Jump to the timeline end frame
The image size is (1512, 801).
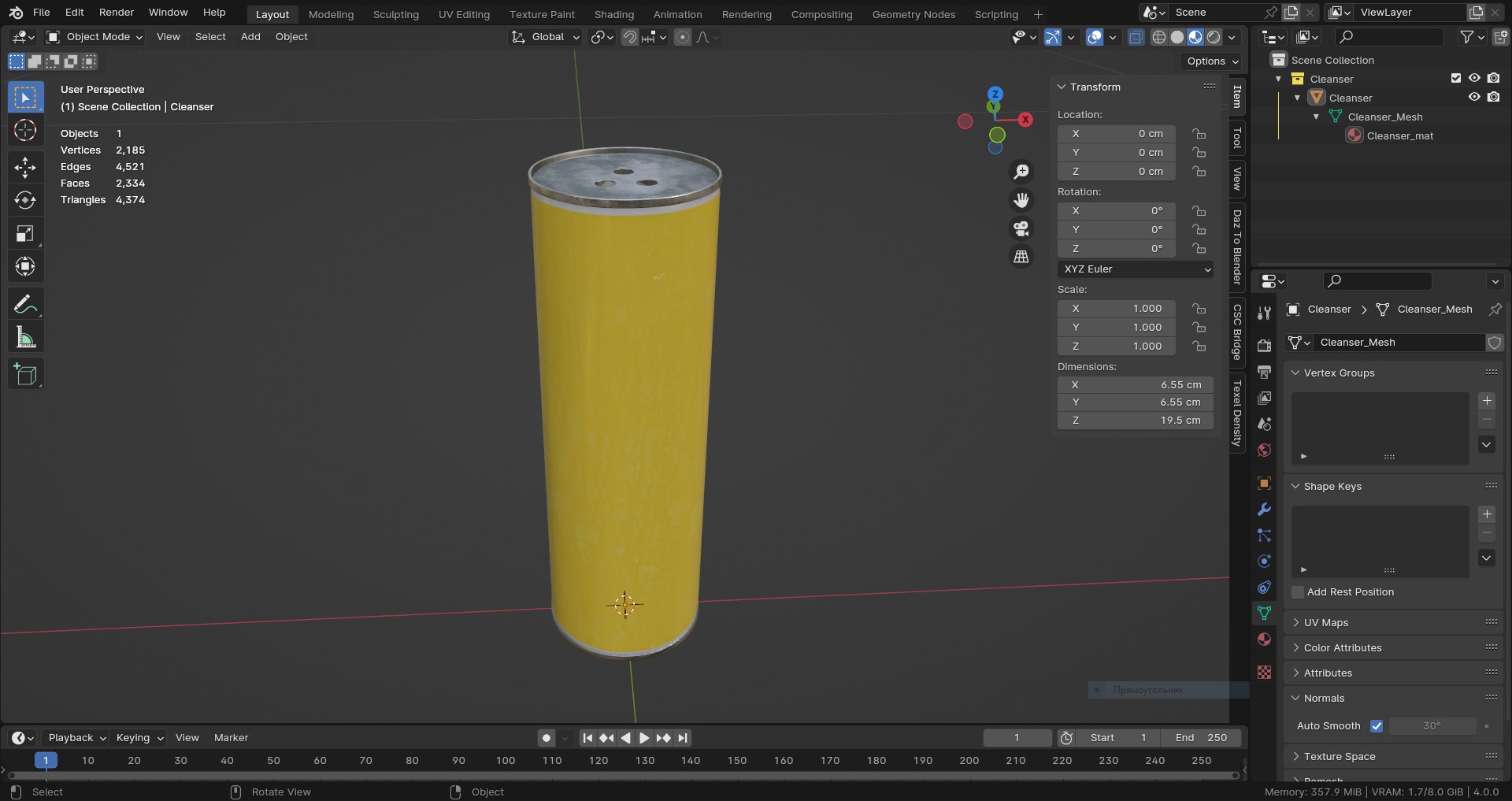[683, 738]
